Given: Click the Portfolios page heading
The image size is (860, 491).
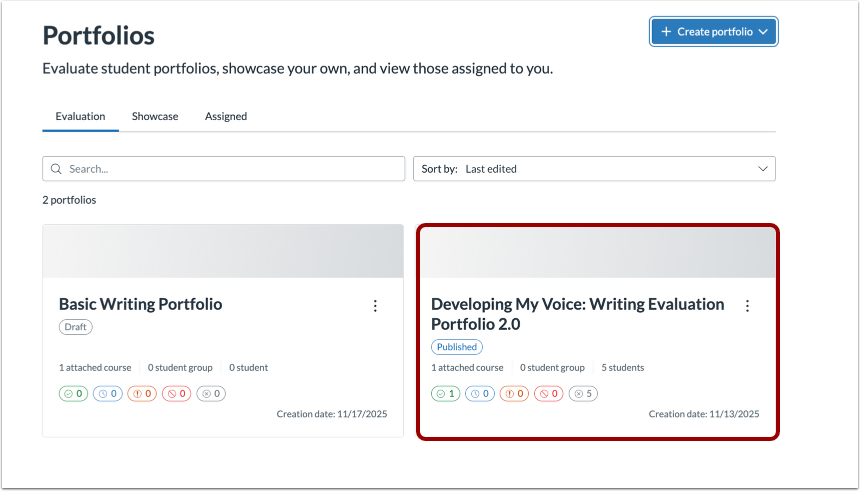Looking at the screenshot, I should coord(99,36).
